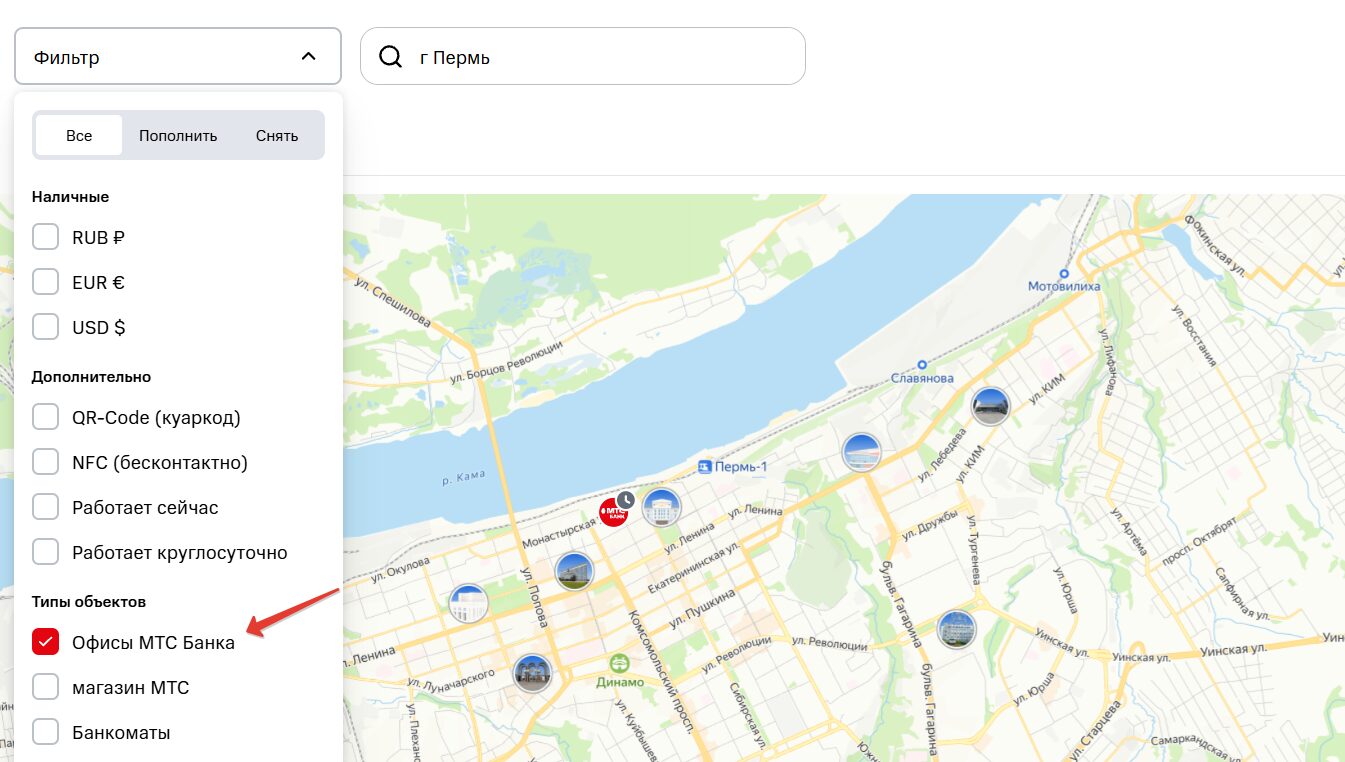This screenshot has height=762, width=1345.
Task: Click the ул. Окулова street label
Action: click(x=400, y=568)
